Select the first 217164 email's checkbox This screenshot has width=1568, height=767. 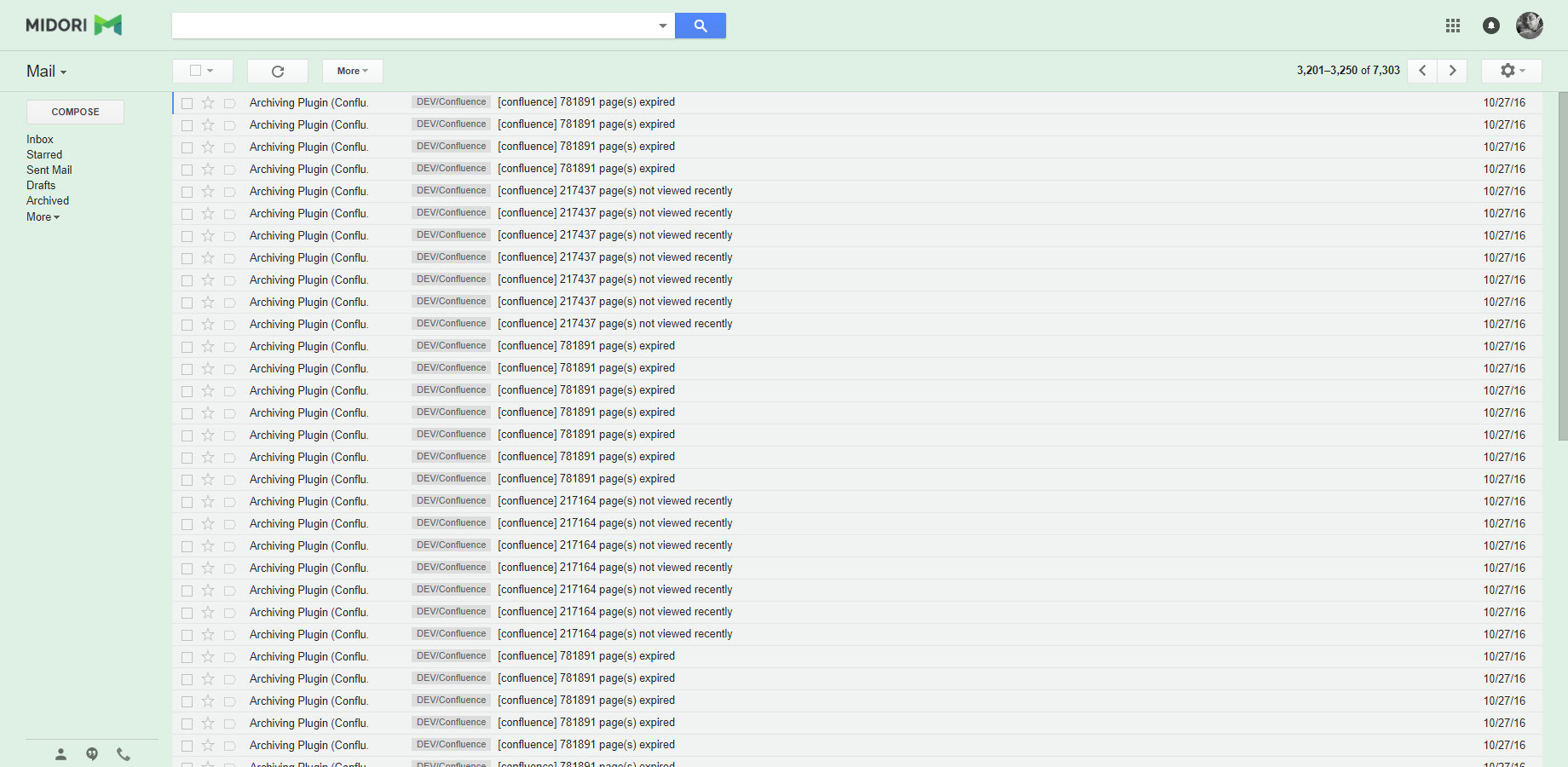coord(187,502)
